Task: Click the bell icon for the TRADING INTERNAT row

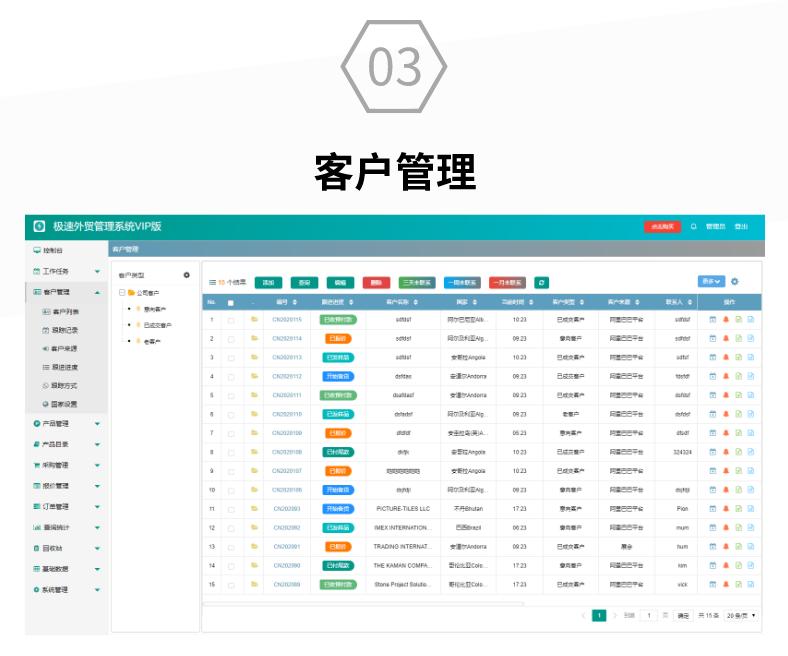Action: (x=726, y=546)
